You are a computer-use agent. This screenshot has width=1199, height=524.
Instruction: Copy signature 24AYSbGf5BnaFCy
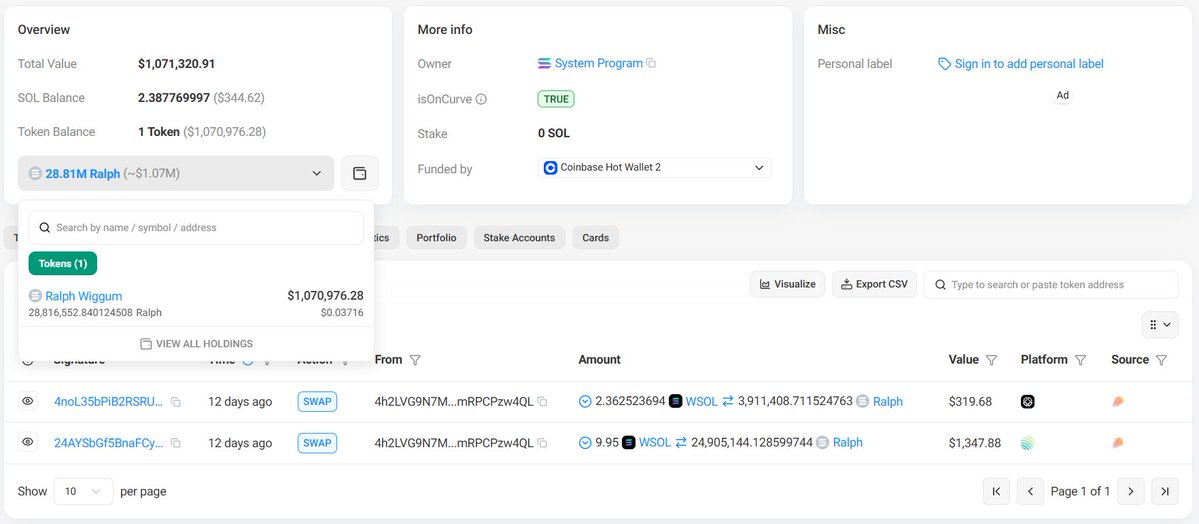tap(176, 443)
